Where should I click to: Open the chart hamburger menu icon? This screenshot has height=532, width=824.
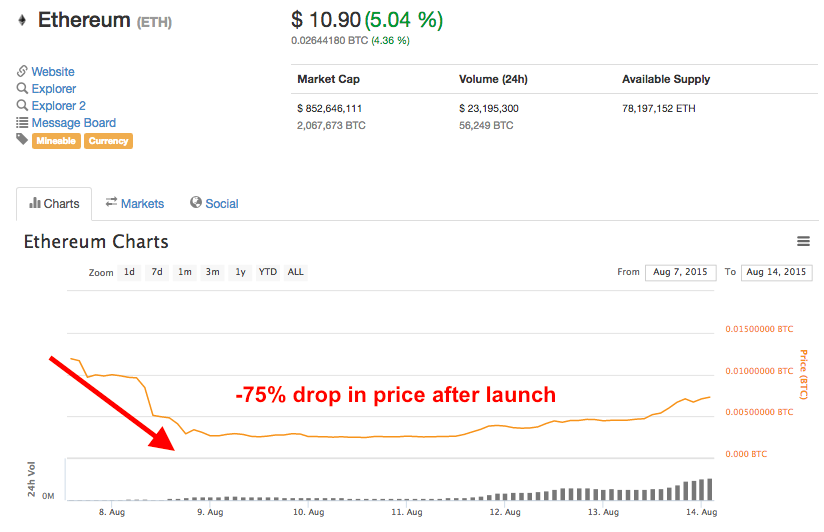click(x=803, y=241)
